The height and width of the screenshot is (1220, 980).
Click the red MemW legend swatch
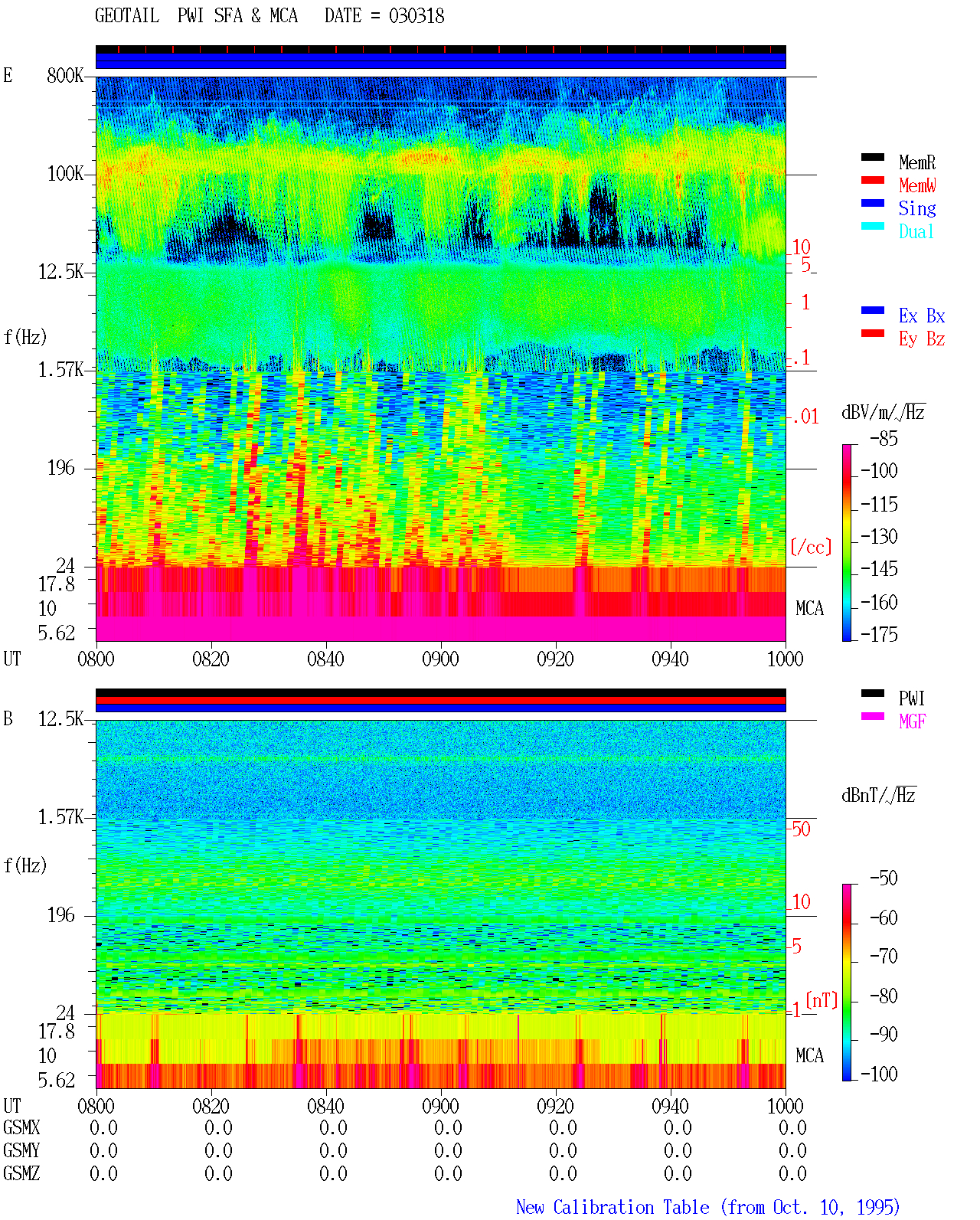pyautogui.click(x=873, y=181)
